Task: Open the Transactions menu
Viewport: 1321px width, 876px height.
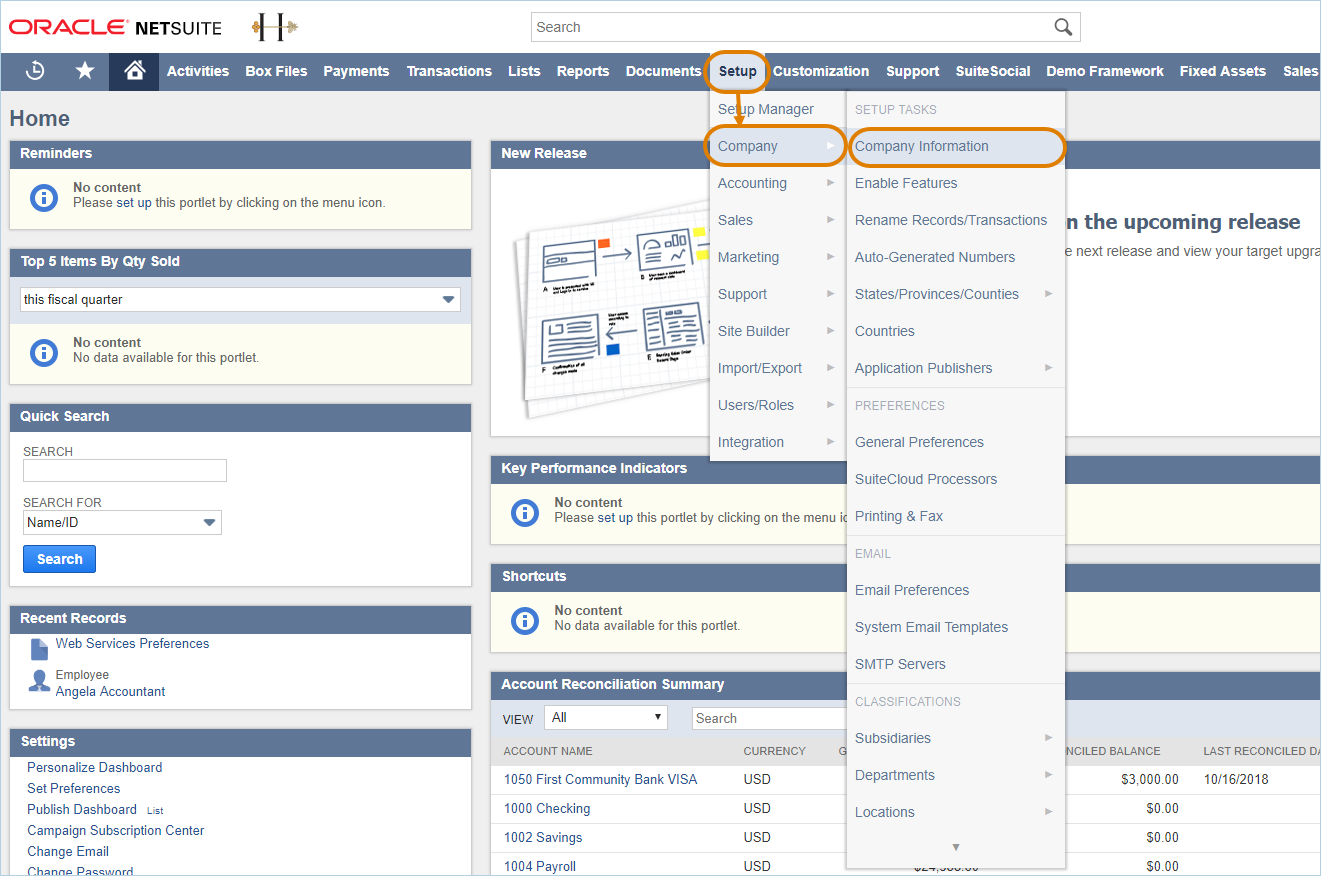Action: pos(449,71)
